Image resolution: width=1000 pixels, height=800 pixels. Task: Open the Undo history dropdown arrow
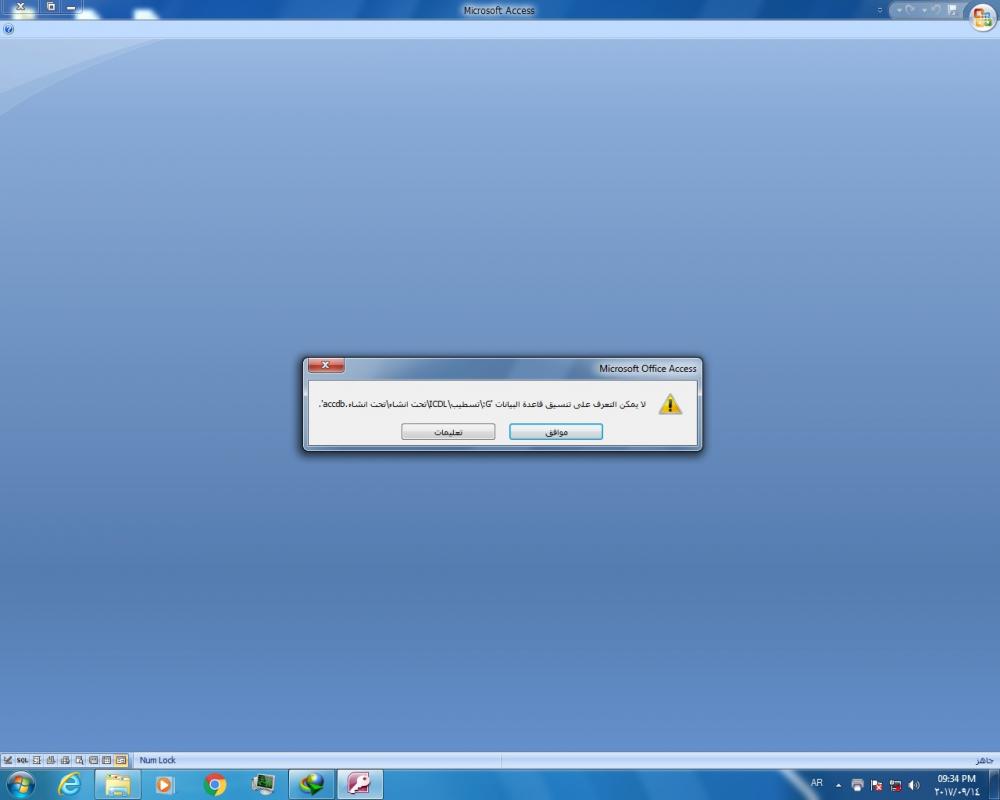(x=924, y=10)
